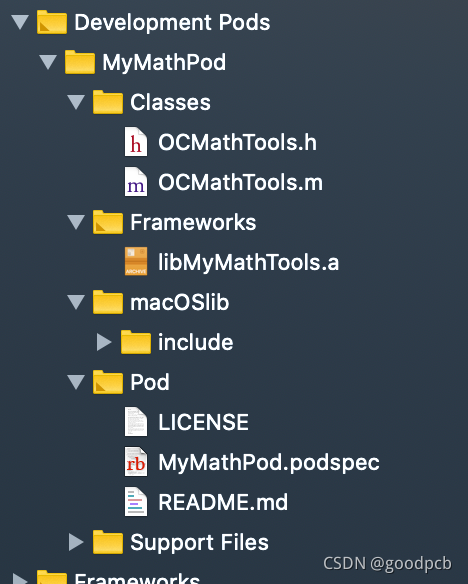Collapse the macOSlib folder triangle

coord(76,302)
